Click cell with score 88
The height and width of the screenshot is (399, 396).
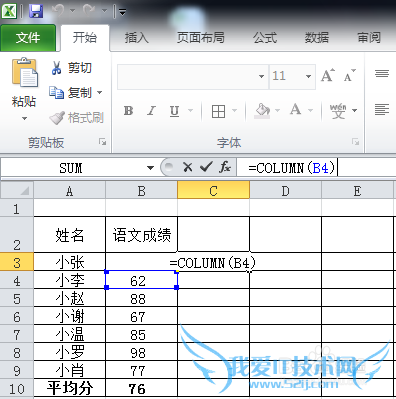pyautogui.click(x=141, y=298)
